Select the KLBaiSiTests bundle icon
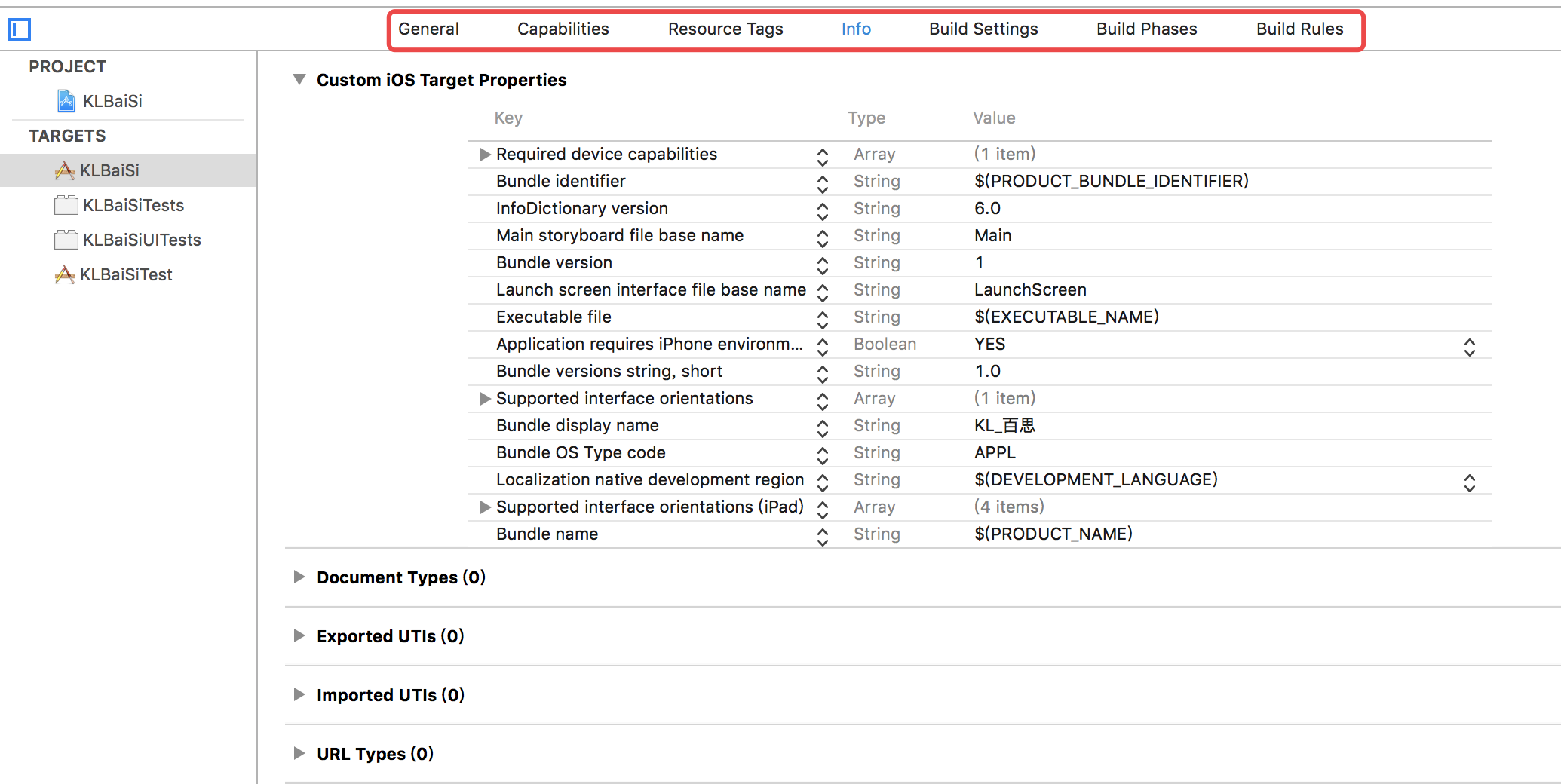1561x784 pixels. pos(66,205)
